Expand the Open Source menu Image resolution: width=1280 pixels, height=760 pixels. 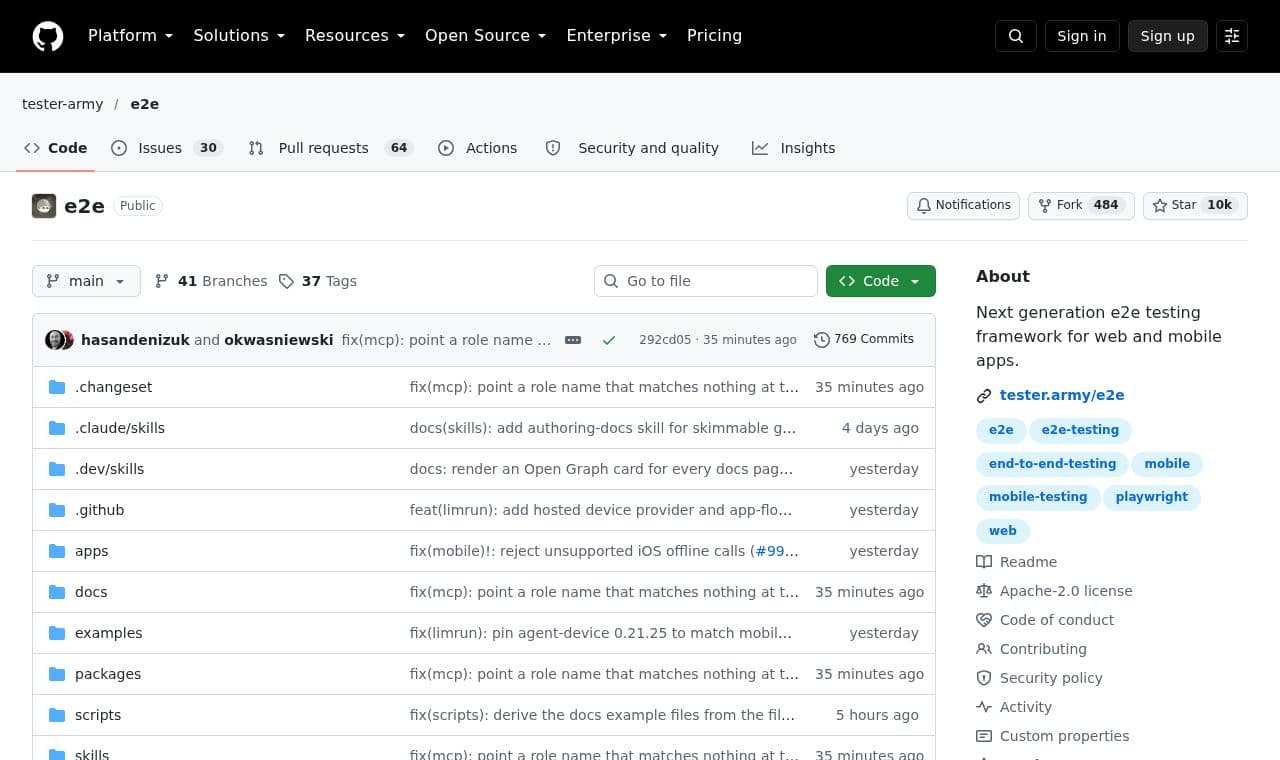click(x=486, y=36)
